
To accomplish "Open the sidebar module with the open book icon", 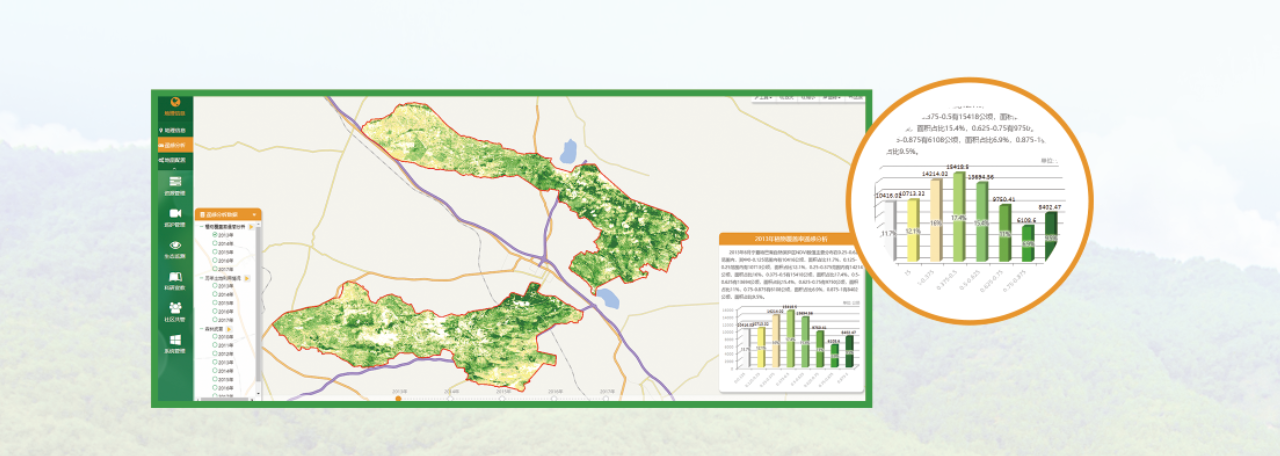I will pyautogui.click(x=175, y=278).
